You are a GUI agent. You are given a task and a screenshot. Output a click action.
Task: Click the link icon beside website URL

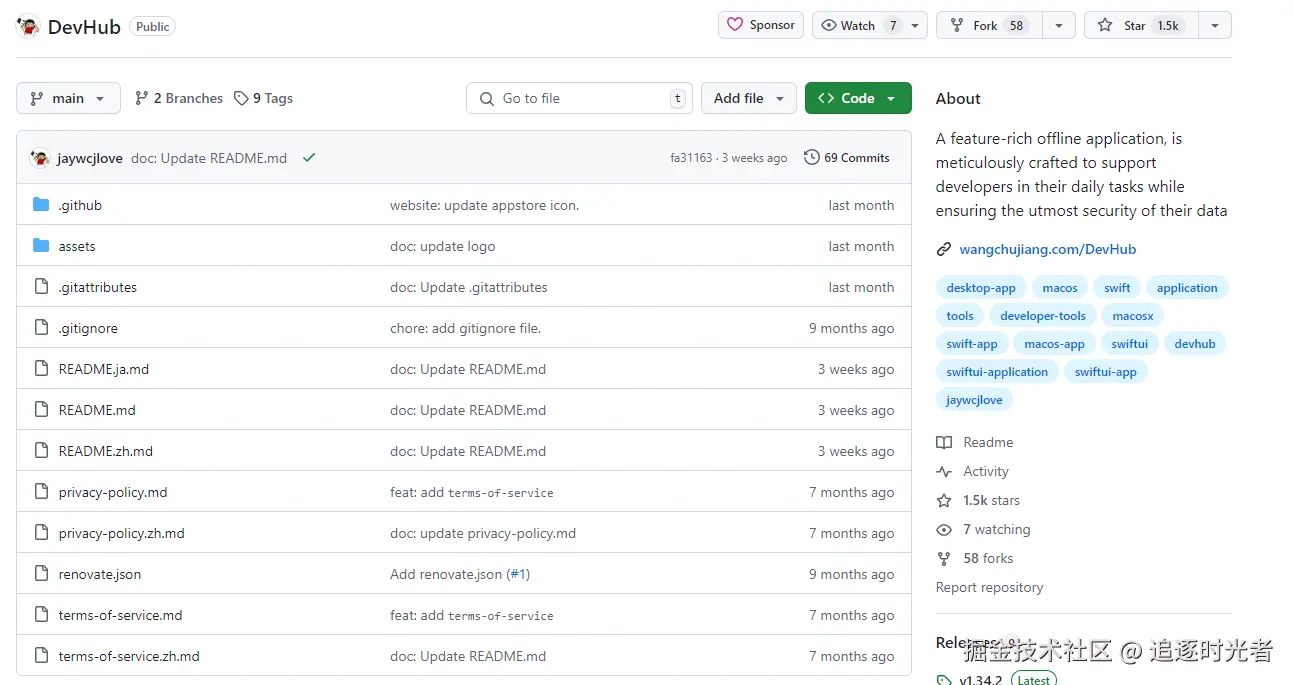pos(943,249)
